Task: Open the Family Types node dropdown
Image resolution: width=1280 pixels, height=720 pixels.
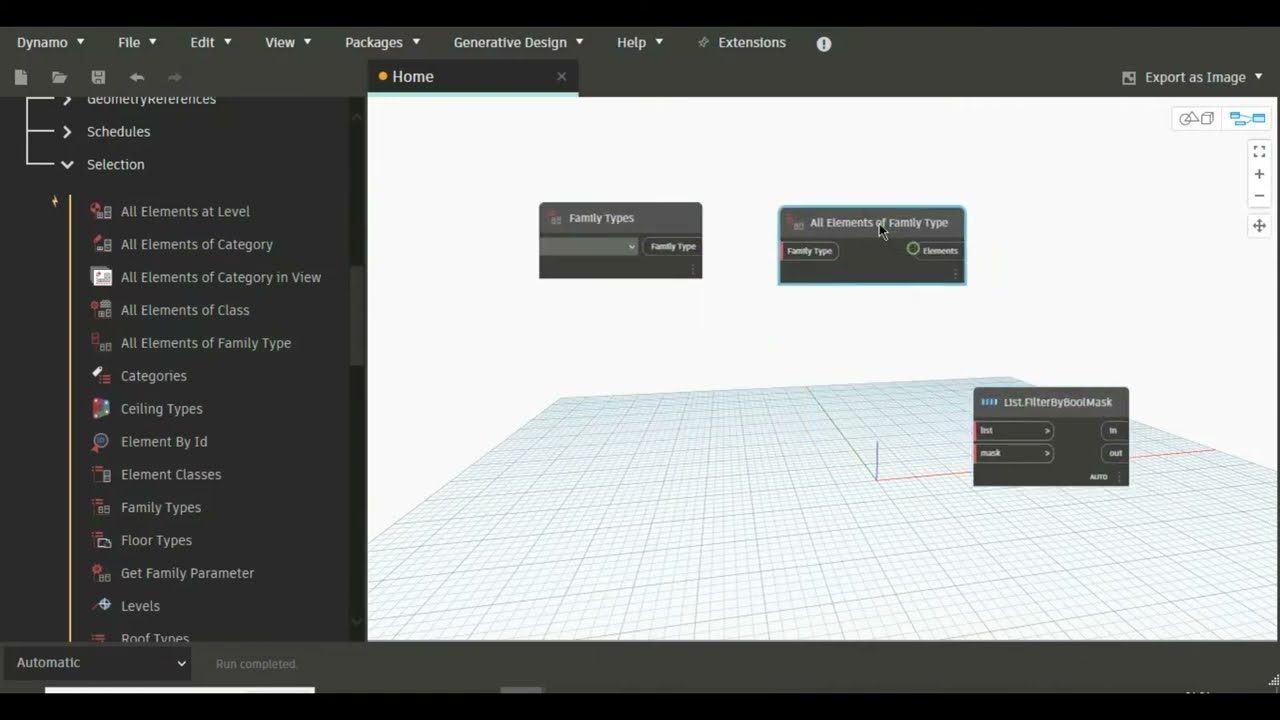Action: point(589,246)
